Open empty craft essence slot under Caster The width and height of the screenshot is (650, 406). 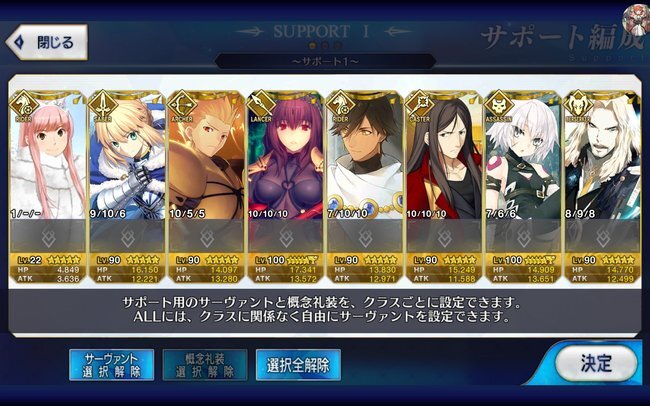pos(444,237)
